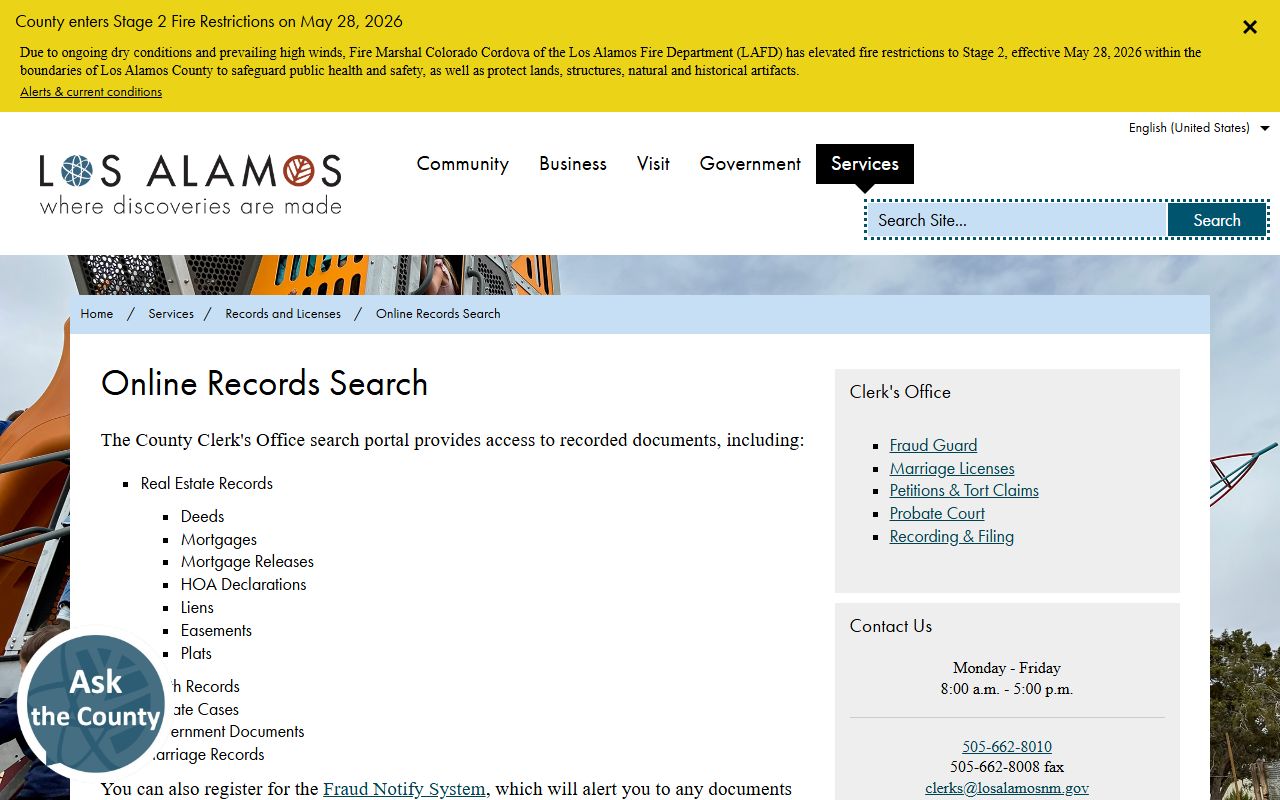Image resolution: width=1280 pixels, height=800 pixels.
Task: Click the Search button
Action: point(1217,220)
